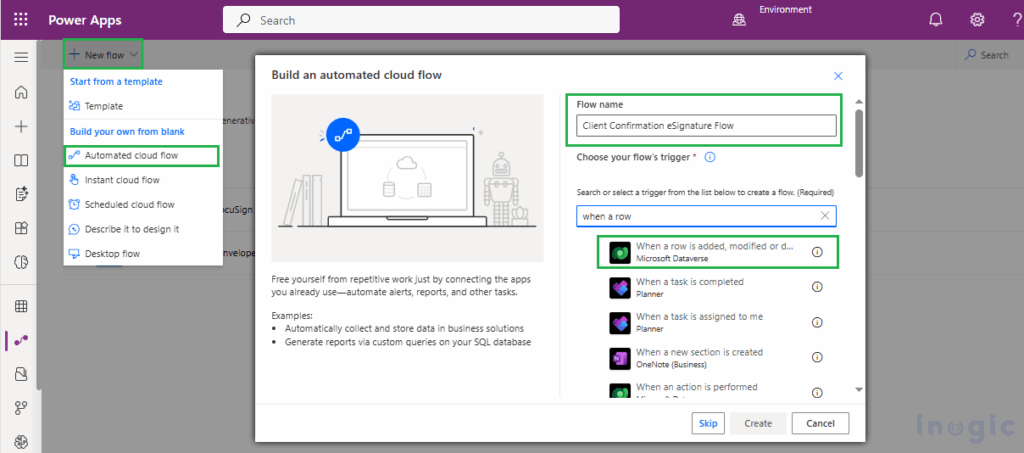Click the help question mark icon
The height and width of the screenshot is (453, 1024).
pyautogui.click(x=1013, y=19)
